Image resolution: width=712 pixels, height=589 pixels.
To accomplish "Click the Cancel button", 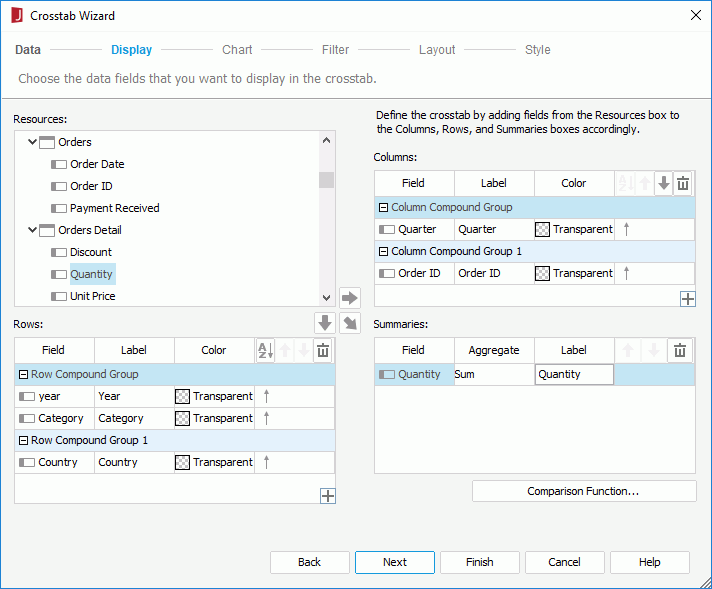I will tap(564, 562).
